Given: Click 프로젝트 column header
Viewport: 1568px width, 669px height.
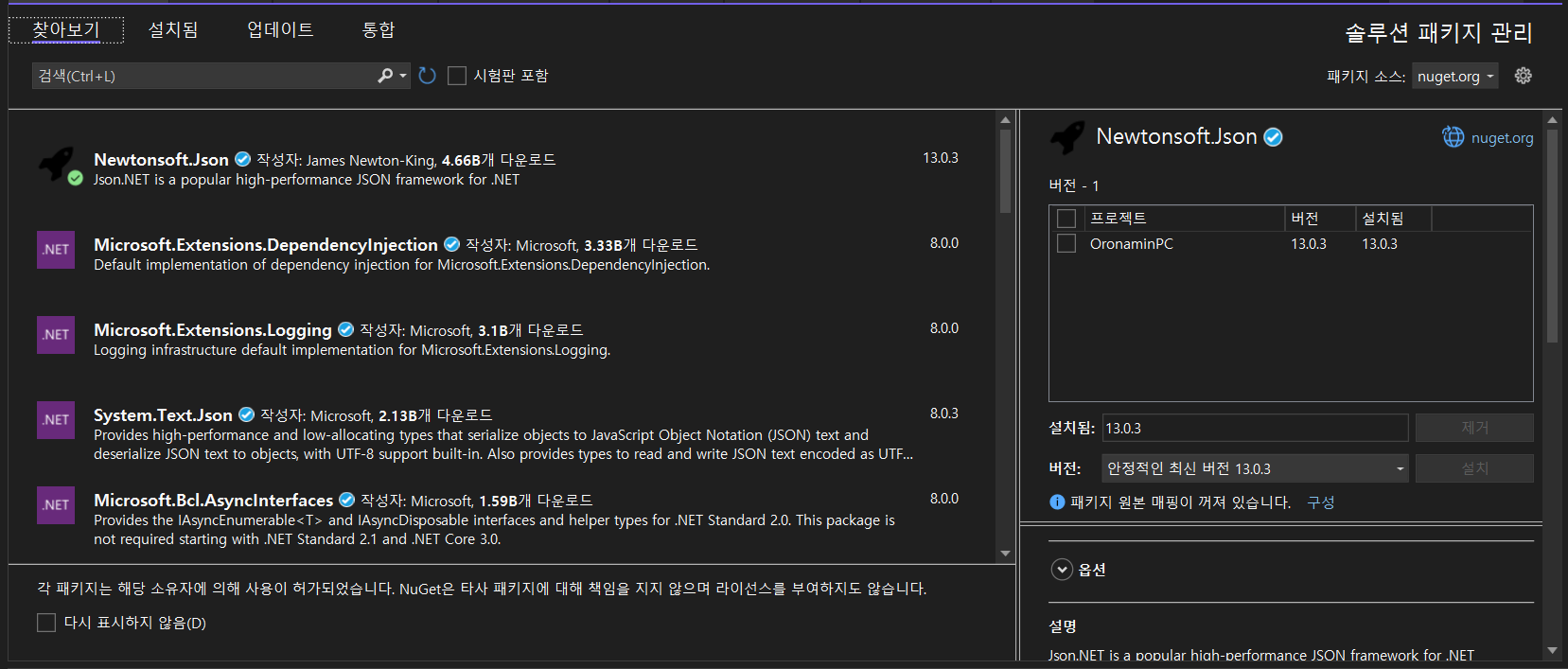Looking at the screenshot, I should click(x=1185, y=219).
